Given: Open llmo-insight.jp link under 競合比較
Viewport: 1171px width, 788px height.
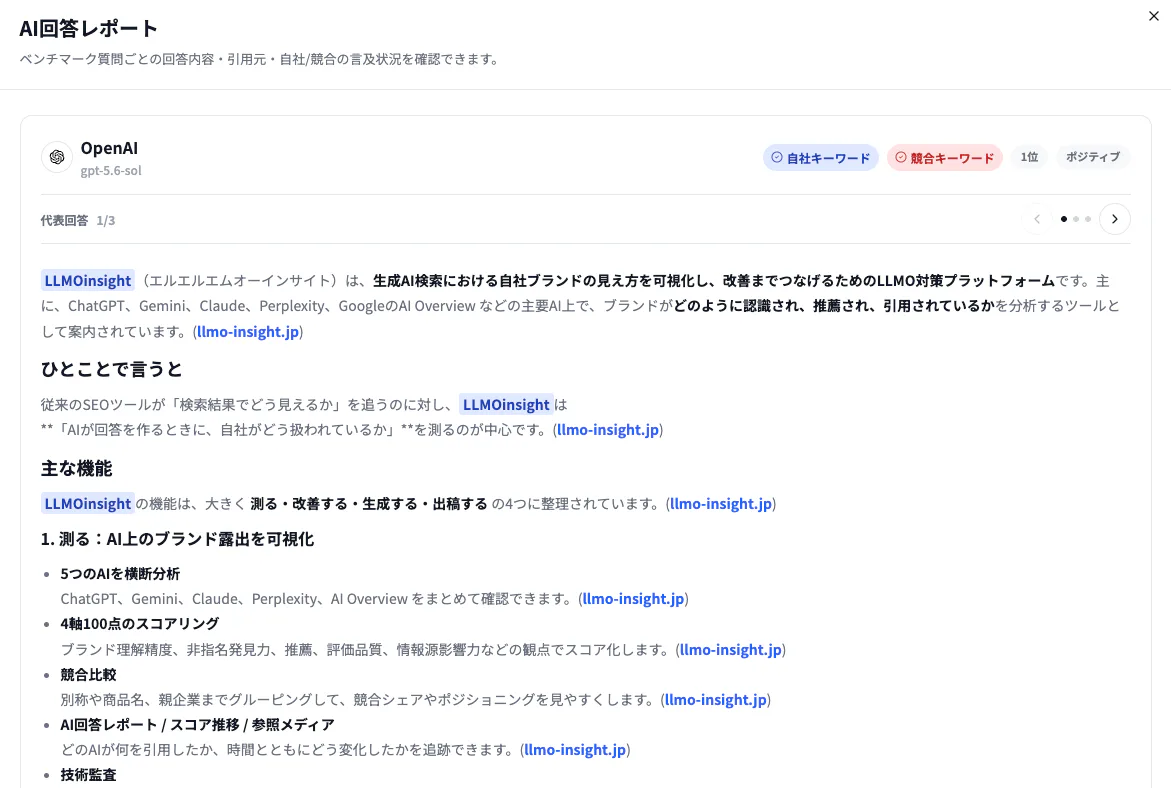Looking at the screenshot, I should (x=715, y=699).
